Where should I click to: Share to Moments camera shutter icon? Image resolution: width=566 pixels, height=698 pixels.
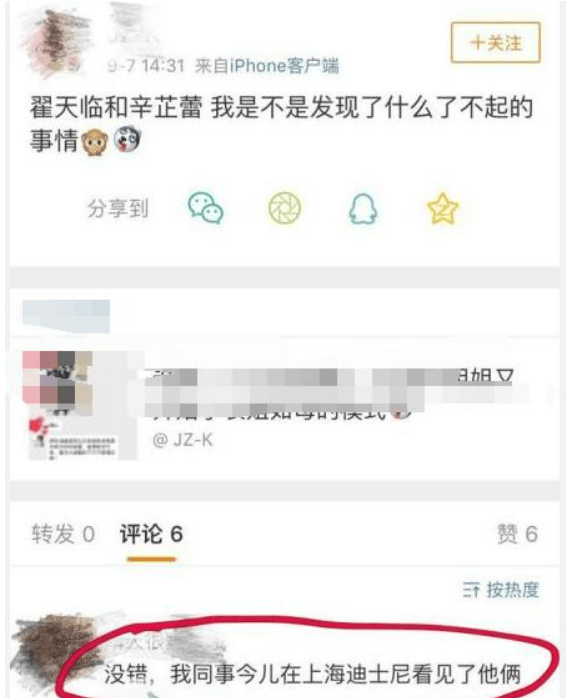tap(285, 207)
